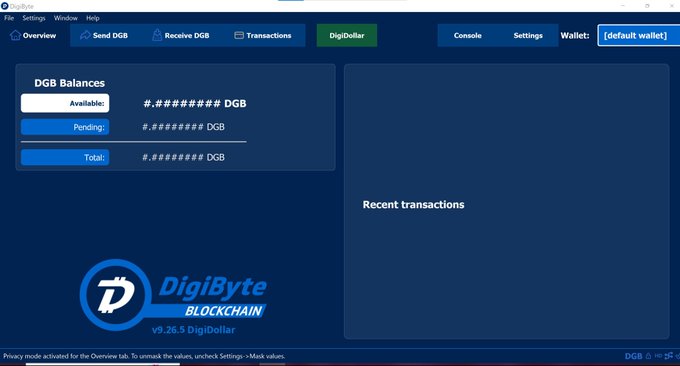Click the masked Pending DGB amount
Screen dimensions: 680x366
[x=183, y=127]
